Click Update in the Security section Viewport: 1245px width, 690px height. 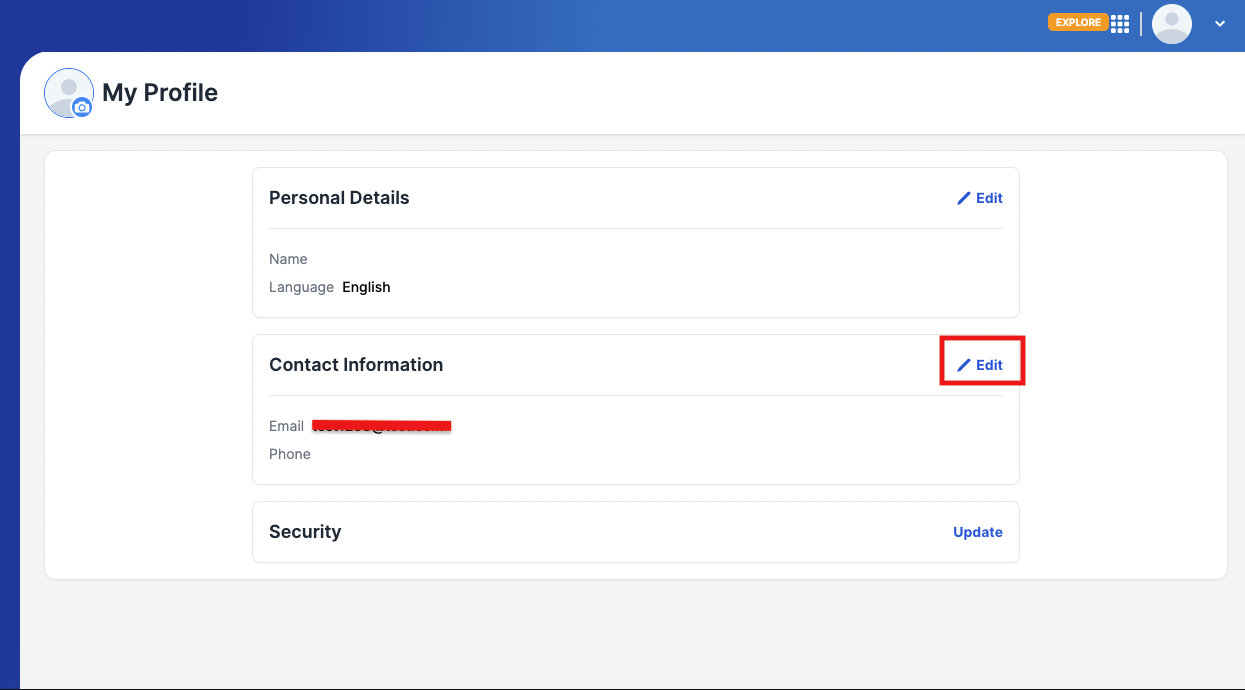(x=977, y=531)
